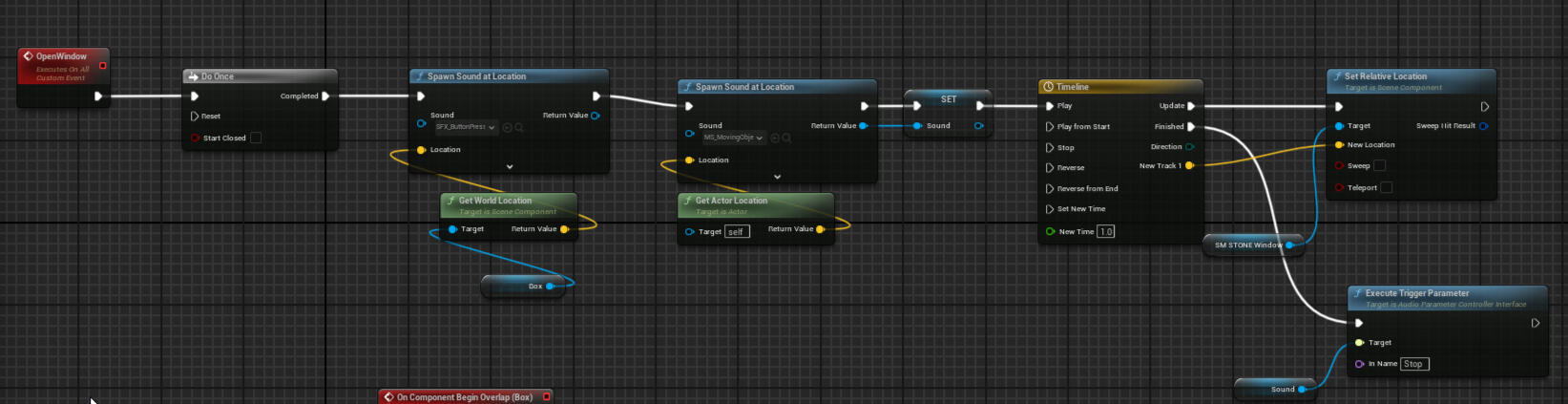Click the Do Once node header icon
1568x404 pixels.
pyautogui.click(x=193, y=76)
